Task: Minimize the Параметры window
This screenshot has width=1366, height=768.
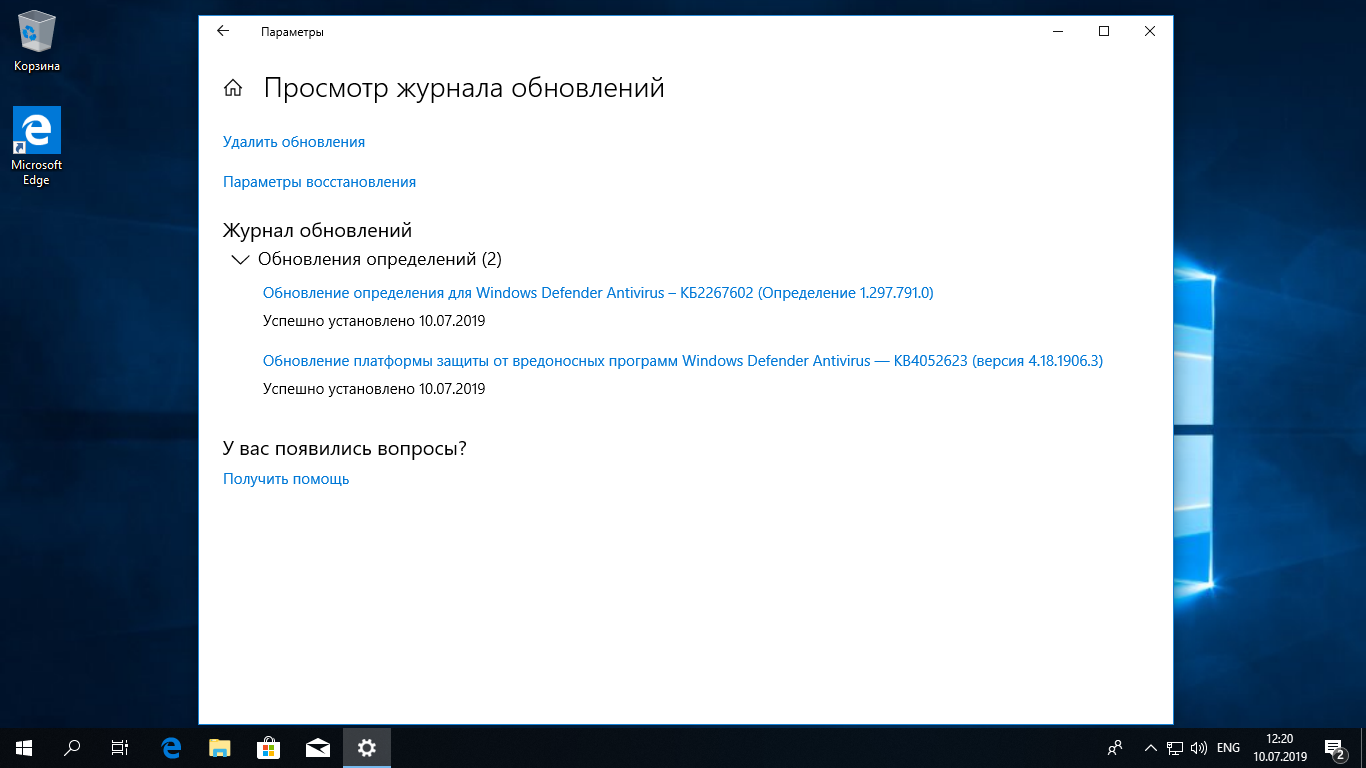Action: click(1058, 31)
